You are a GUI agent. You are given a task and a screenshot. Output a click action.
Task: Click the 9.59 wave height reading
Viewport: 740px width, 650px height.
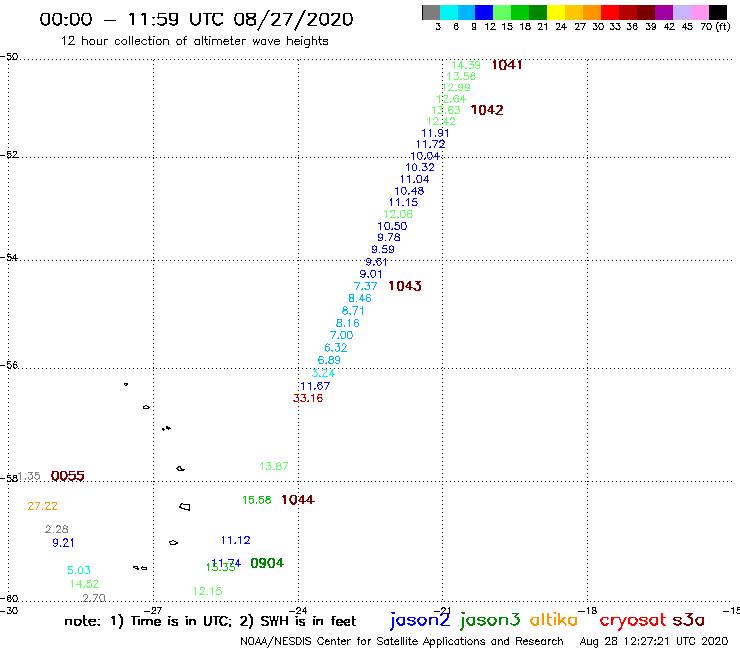[x=383, y=249]
